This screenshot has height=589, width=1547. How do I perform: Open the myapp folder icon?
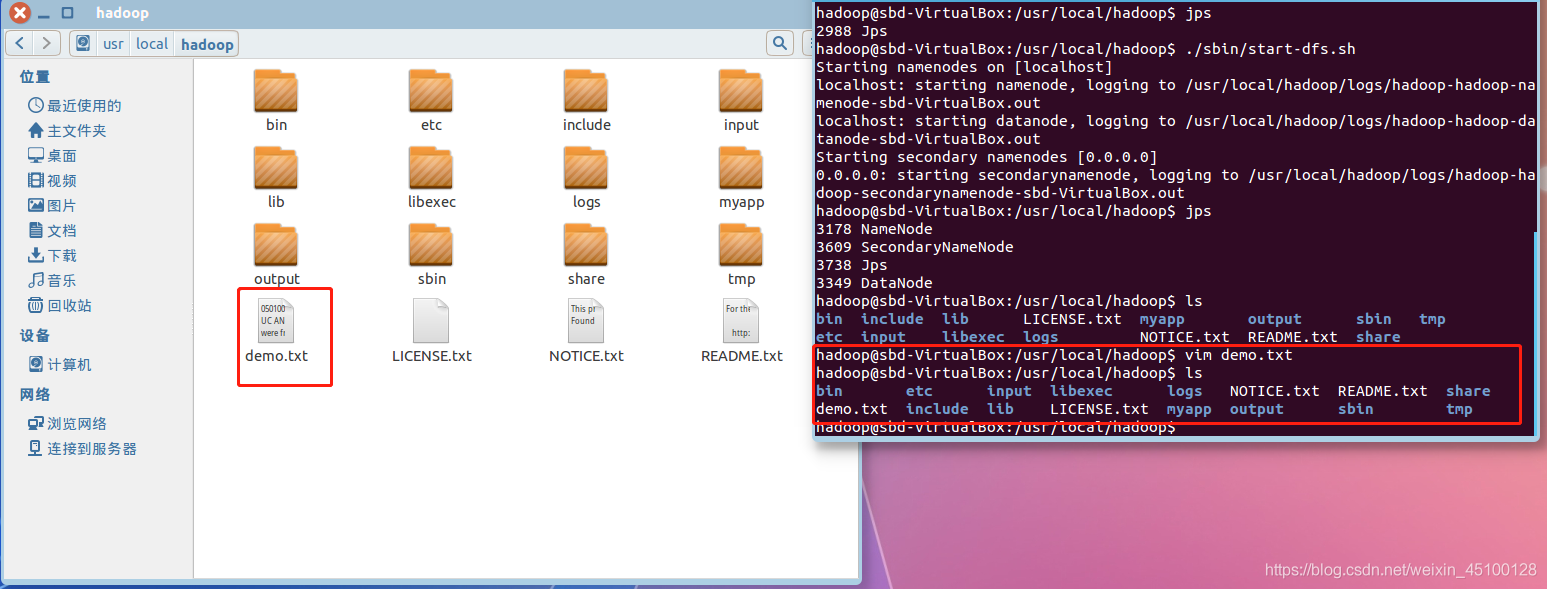tap(741, 168)
